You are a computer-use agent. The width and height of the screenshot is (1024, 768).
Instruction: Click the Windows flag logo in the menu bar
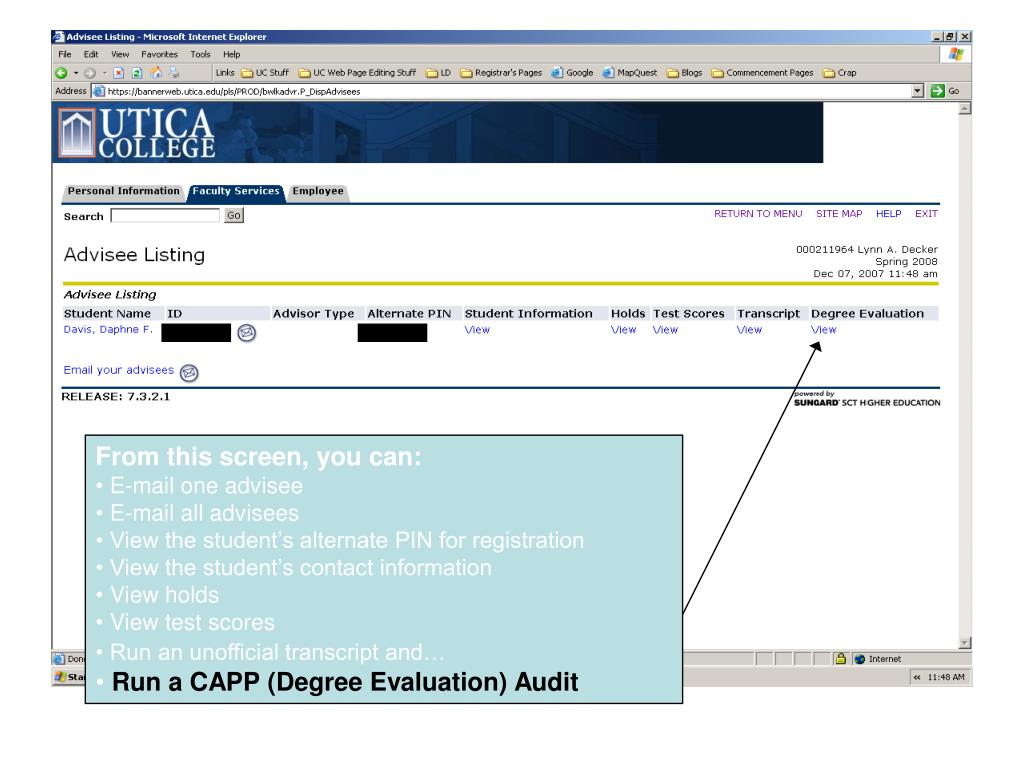(x=956, y=54)
